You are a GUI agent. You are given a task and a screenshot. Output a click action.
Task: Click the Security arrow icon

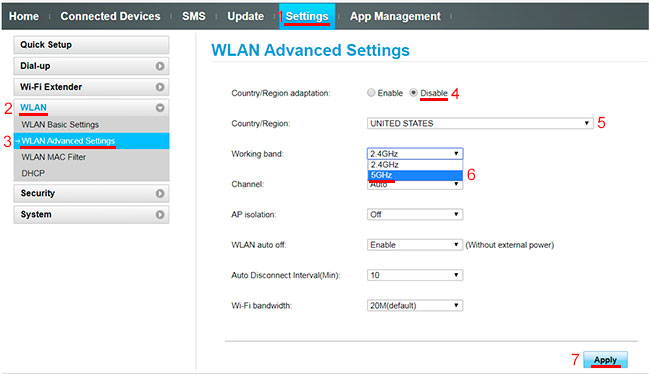tap(160, 194)
